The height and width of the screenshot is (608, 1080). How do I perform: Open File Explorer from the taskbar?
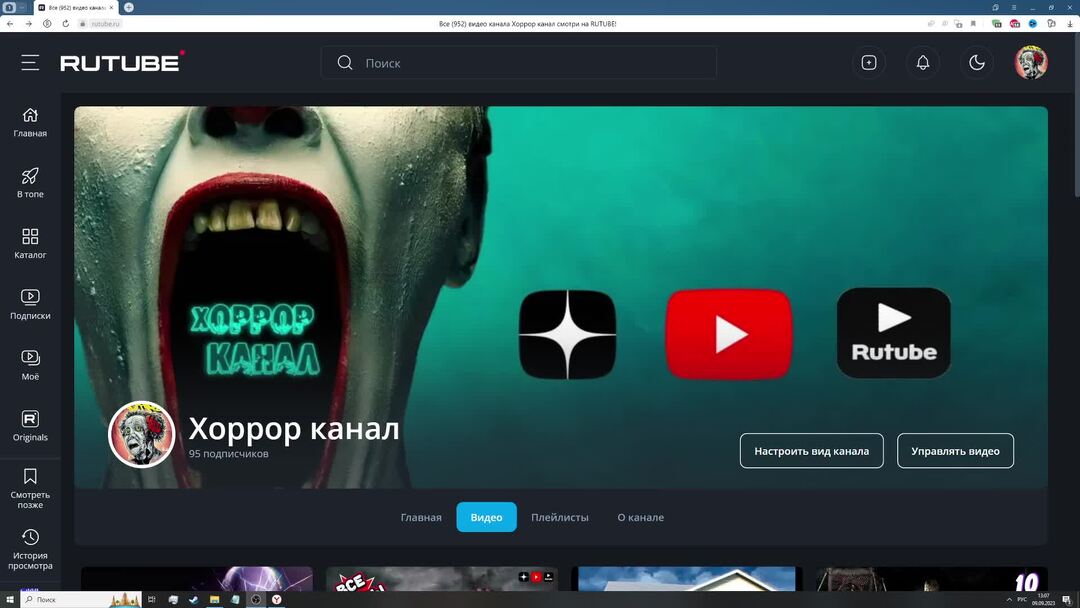214,600
